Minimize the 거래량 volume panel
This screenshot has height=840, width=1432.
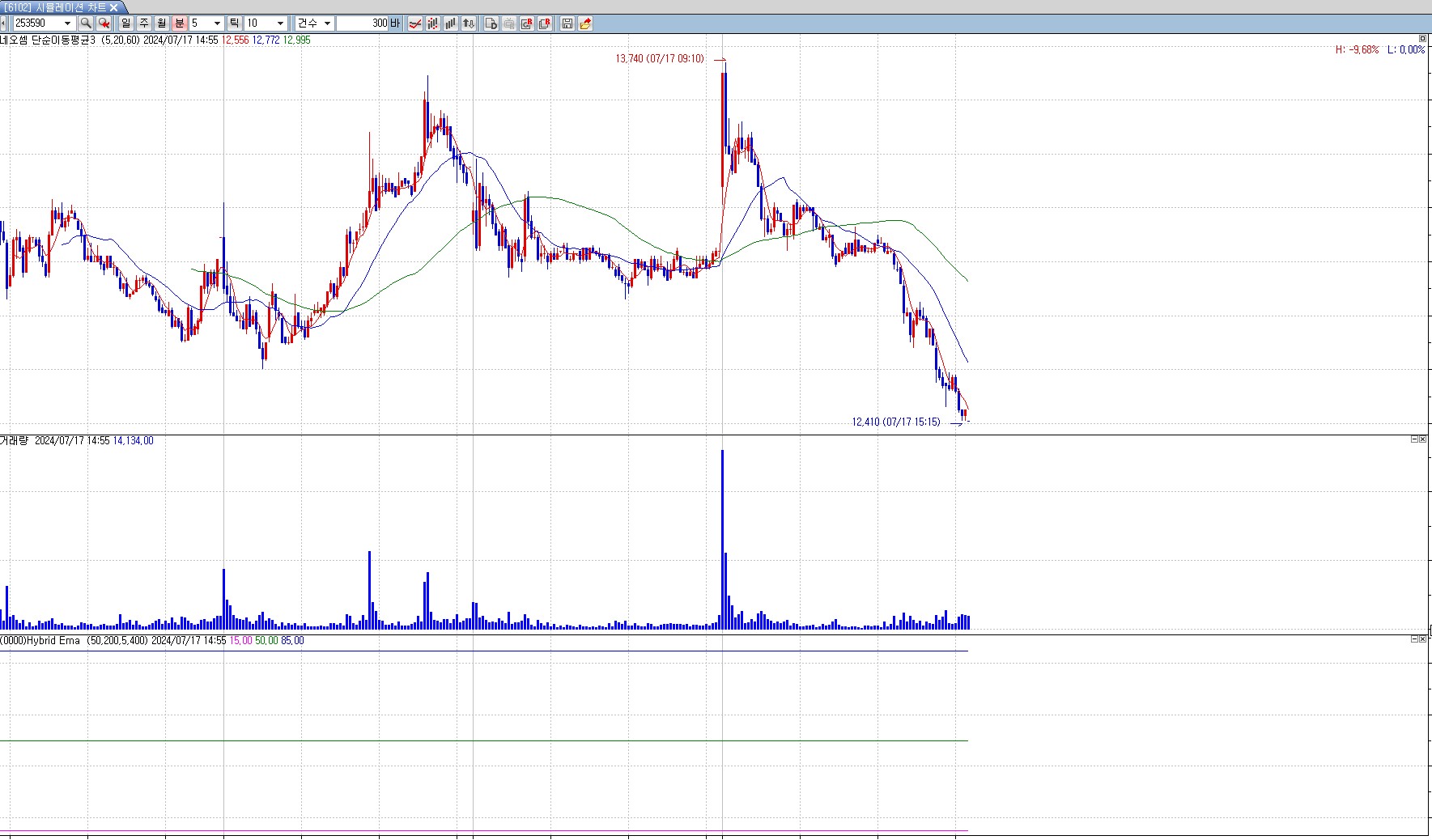pyautogui.click(x=1414, y=439)
